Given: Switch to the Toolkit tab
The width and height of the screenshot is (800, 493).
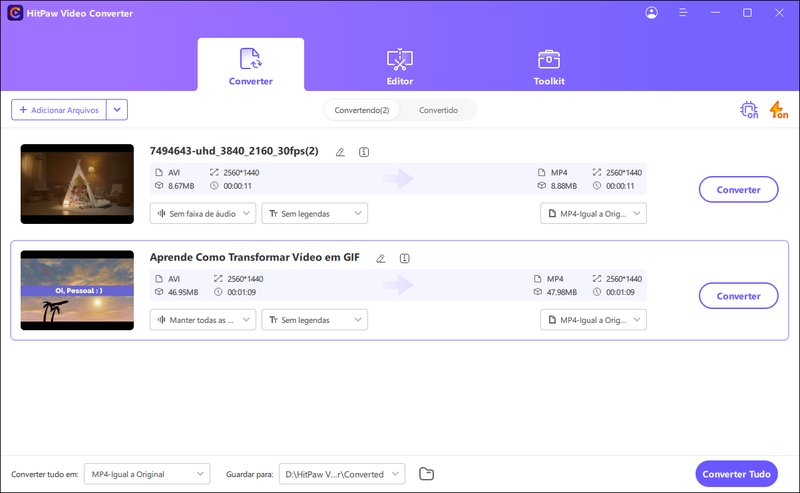Looking at the screenshot, I should coord(549,66).
